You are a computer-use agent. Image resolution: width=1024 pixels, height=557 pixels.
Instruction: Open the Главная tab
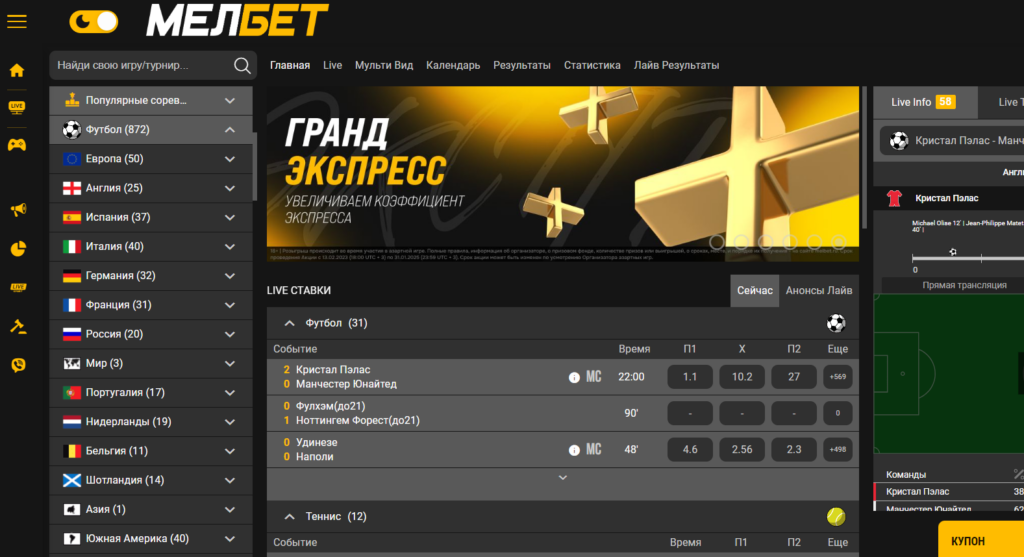[290, 65]
